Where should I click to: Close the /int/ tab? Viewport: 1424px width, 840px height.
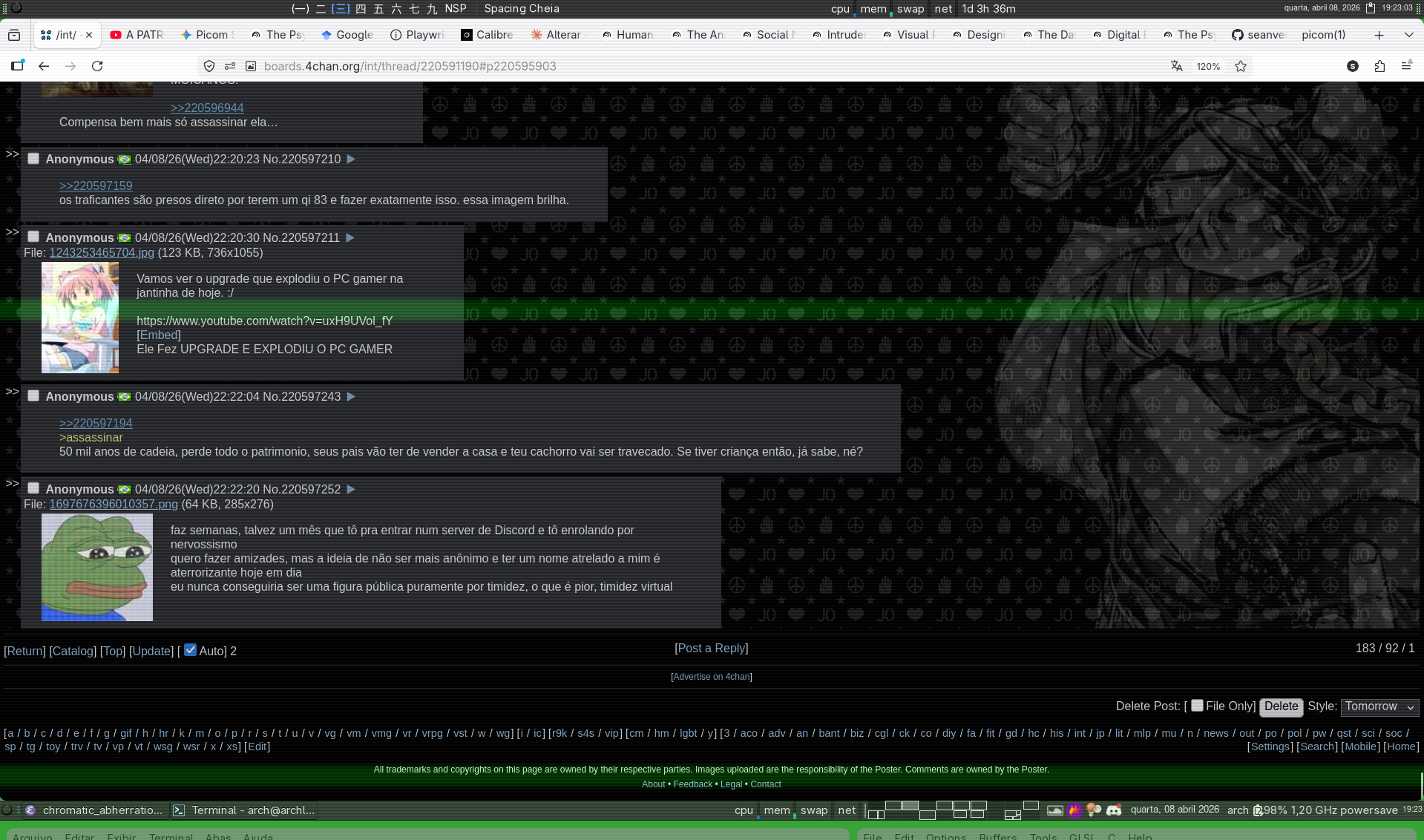[89, 35]
